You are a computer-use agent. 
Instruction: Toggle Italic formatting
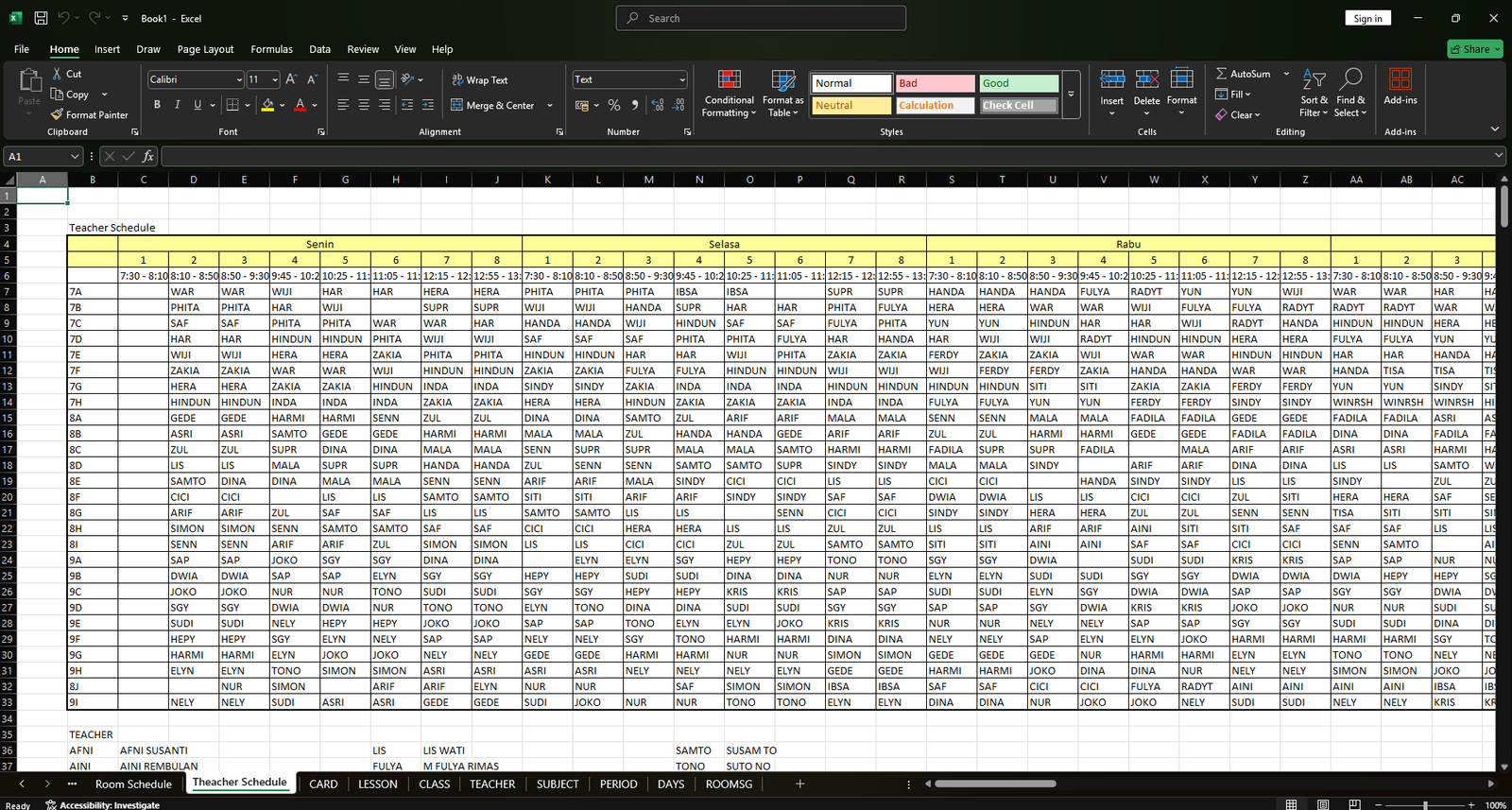[177, 105]
